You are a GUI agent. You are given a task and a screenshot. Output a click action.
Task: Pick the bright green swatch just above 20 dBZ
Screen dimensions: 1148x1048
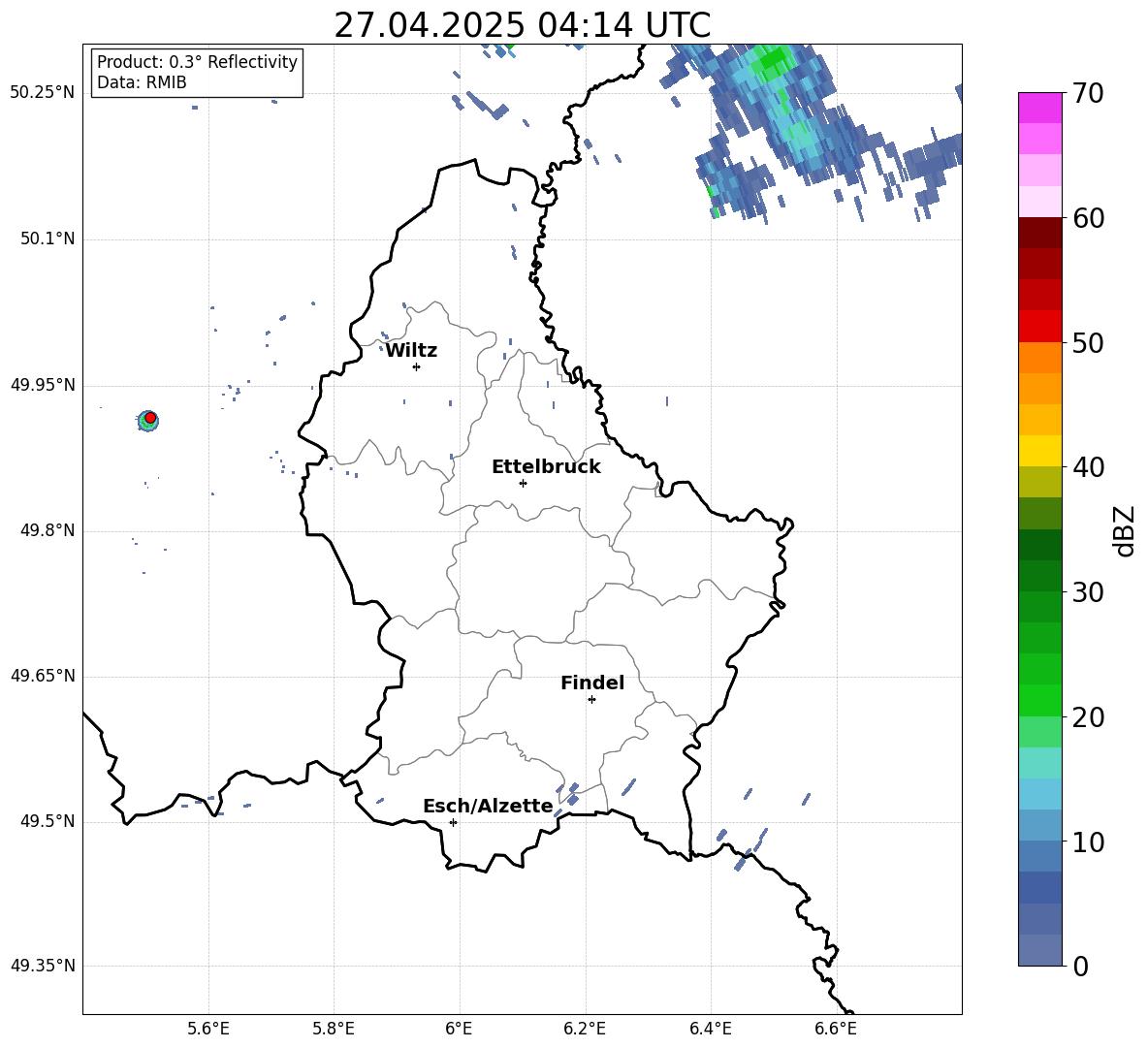(x=1040, y=700)
